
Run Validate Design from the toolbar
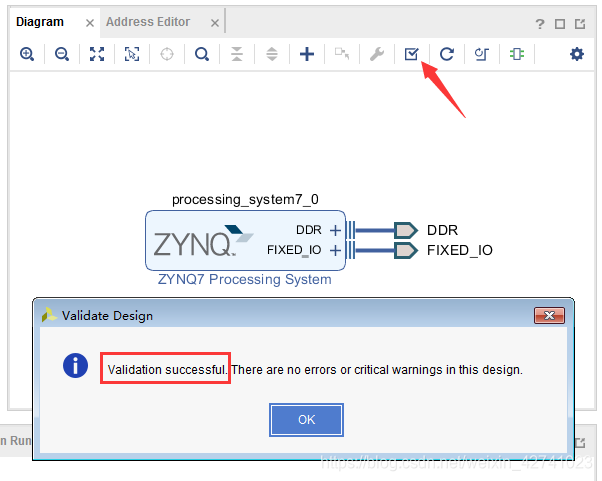[412, 54]
